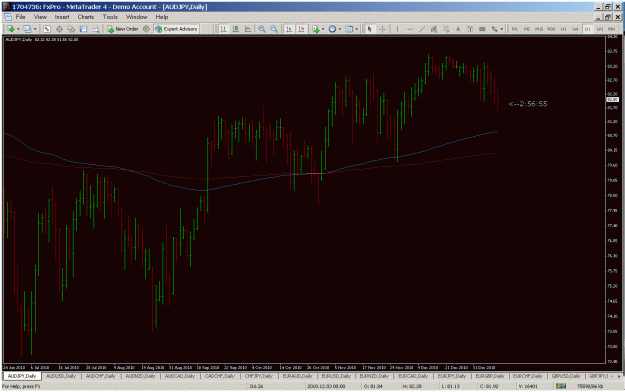Select the Fibonacci Retracement tool
625x392 pixels.
[446, 29]
